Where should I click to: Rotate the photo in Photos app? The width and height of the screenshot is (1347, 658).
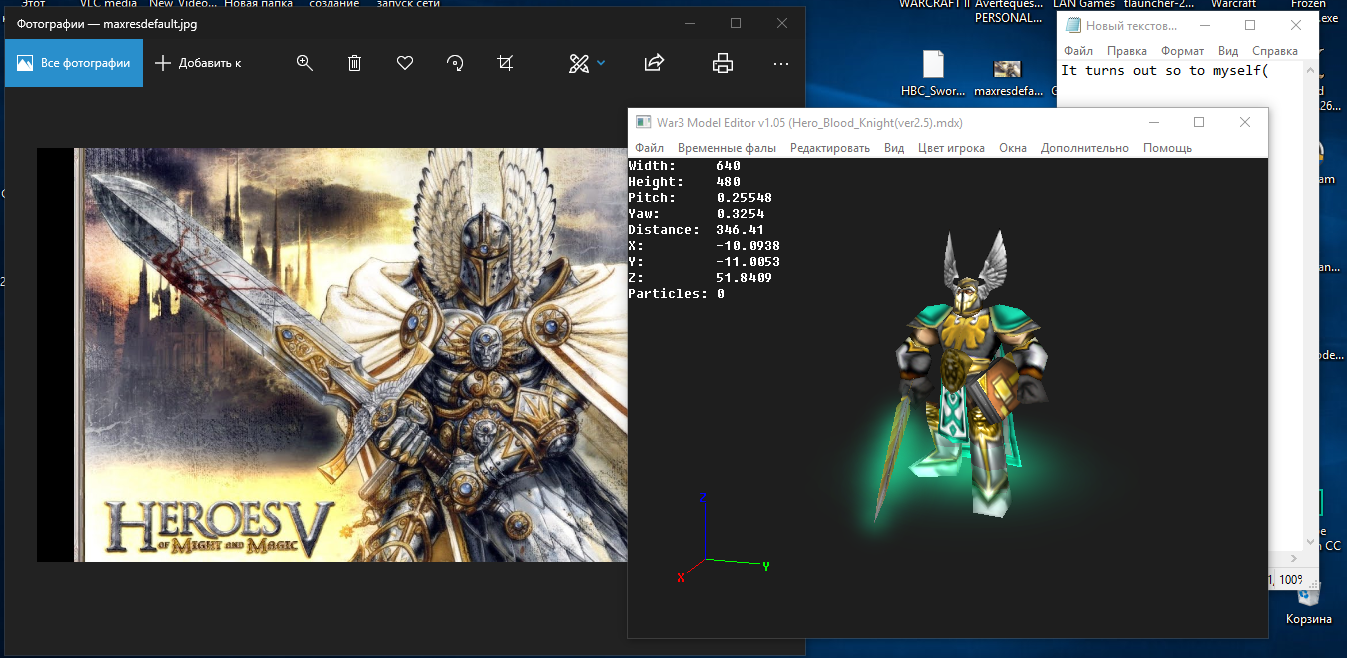pos(455,63)
